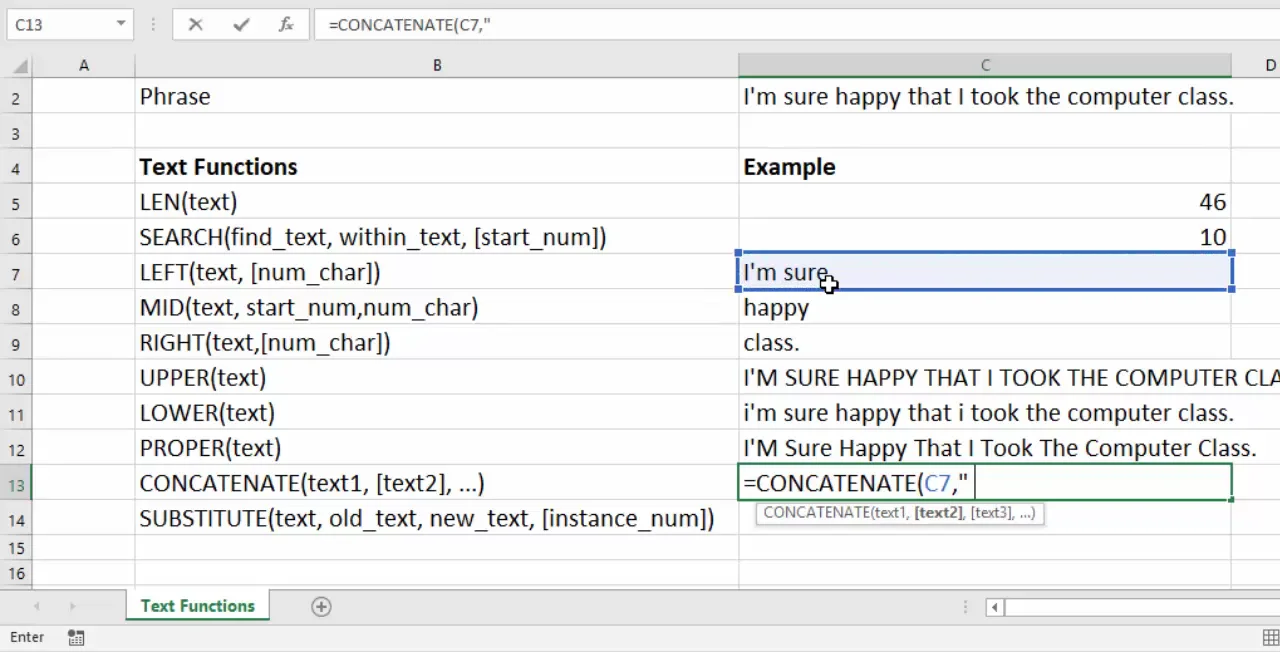Click the CONCATENATE function name in the tooltip
The height and width of the screenshot is (652, 1280).
[816, 513]
